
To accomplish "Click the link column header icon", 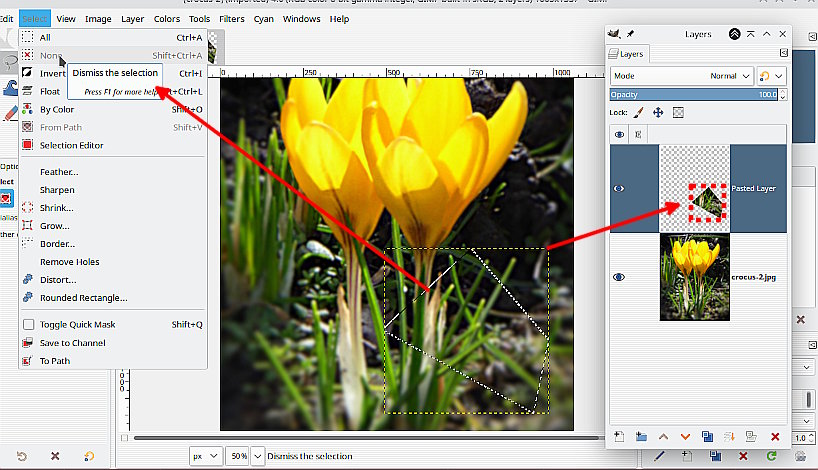I will pos(638,135).
